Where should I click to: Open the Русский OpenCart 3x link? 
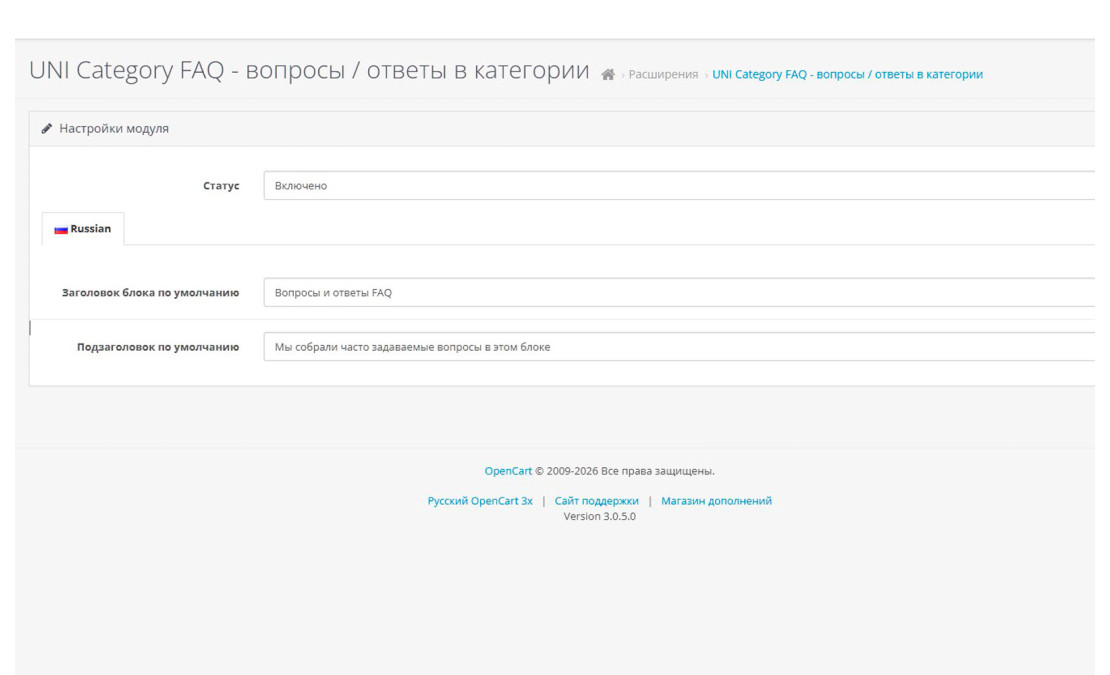[479, 500]
